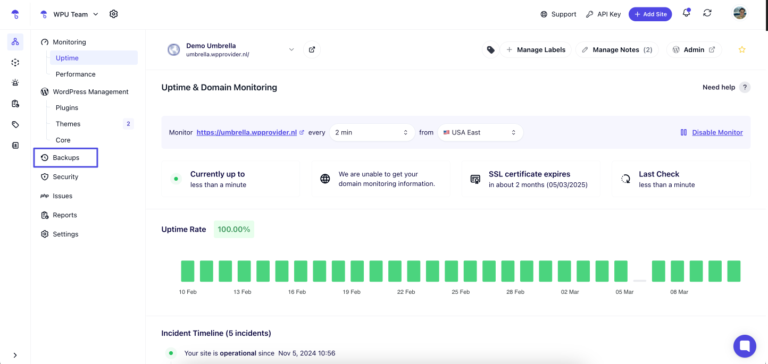The height and width of the screenshot is (364, 768).
Task: Go to Performance monitoring section
Action: coord(75,74)
